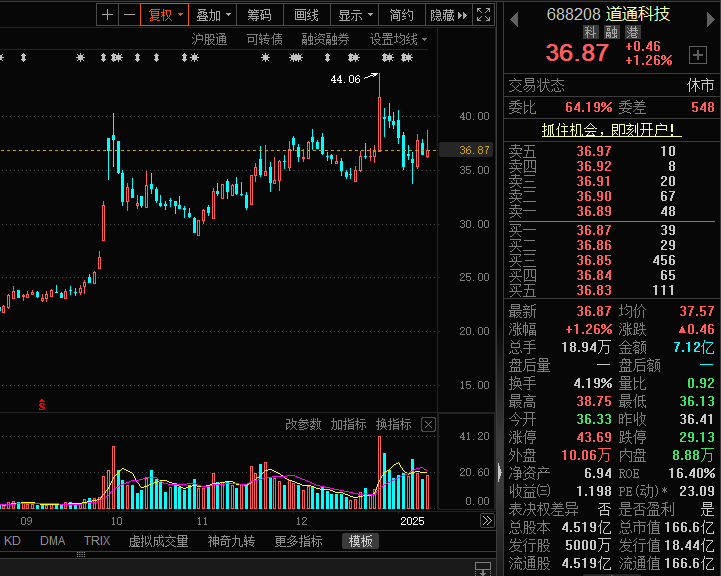The image size is (721, 576).
Task: Click the download icon at bottom right
Action: click(x=482, y=567)
